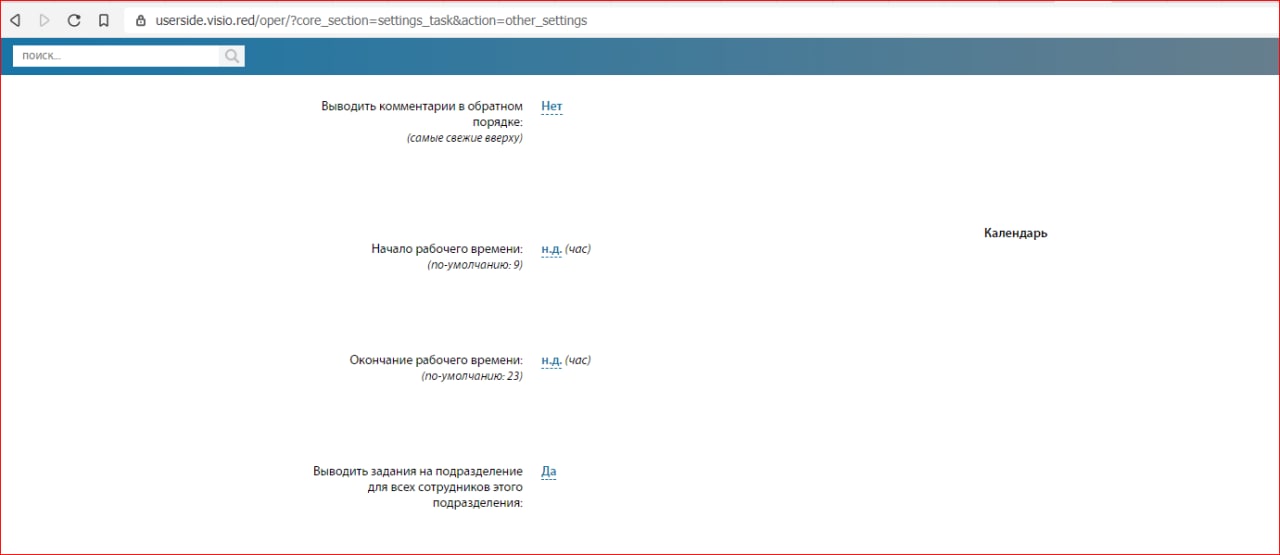This screenshot has height=555, width=1280.
Task: Click the label 'Выводить задания на подразделение'
Action: 418,471
